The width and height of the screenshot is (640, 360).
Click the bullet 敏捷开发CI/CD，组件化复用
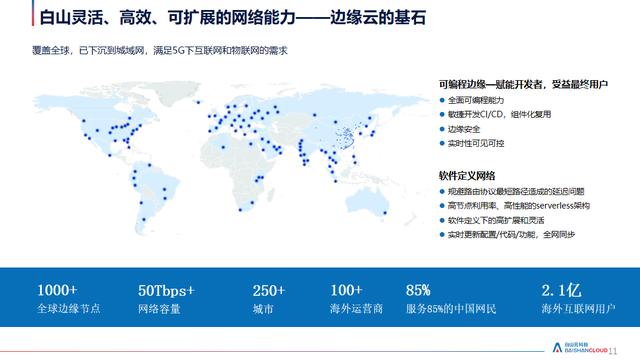tap(499, 114)
